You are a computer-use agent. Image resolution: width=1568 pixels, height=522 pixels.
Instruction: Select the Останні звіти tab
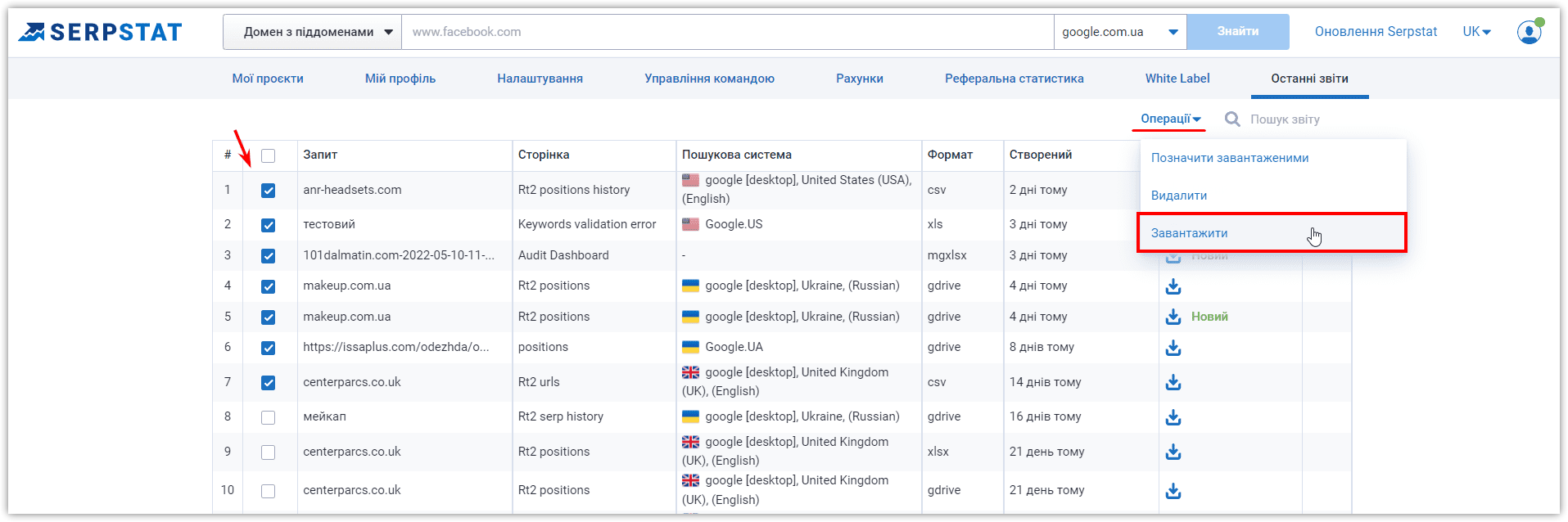(x=1309, y=79)
